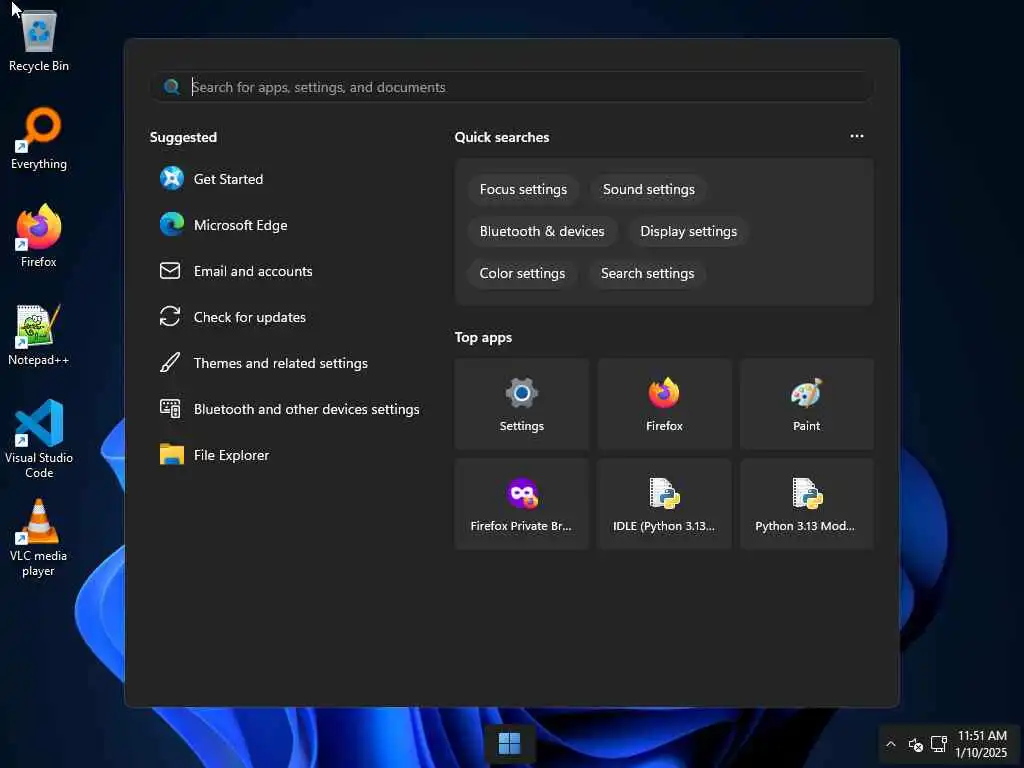The width and height of the screenshot is (1024, 768).
Task: Launch the Firefox Private Browsing tile
Action: [x=522, y=504]
